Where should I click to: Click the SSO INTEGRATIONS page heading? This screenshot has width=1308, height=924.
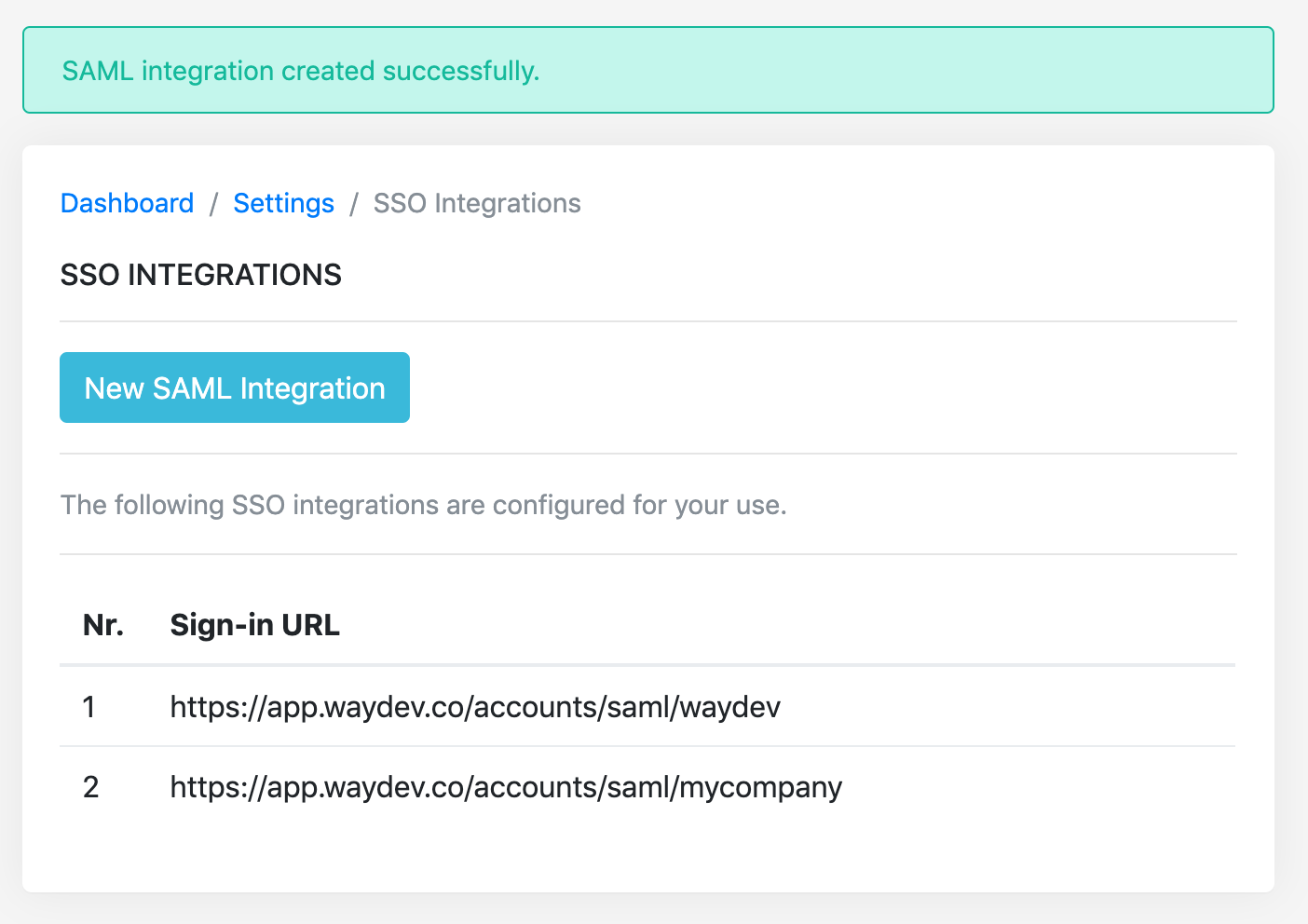pyautogui.click(x=201, y=275)
